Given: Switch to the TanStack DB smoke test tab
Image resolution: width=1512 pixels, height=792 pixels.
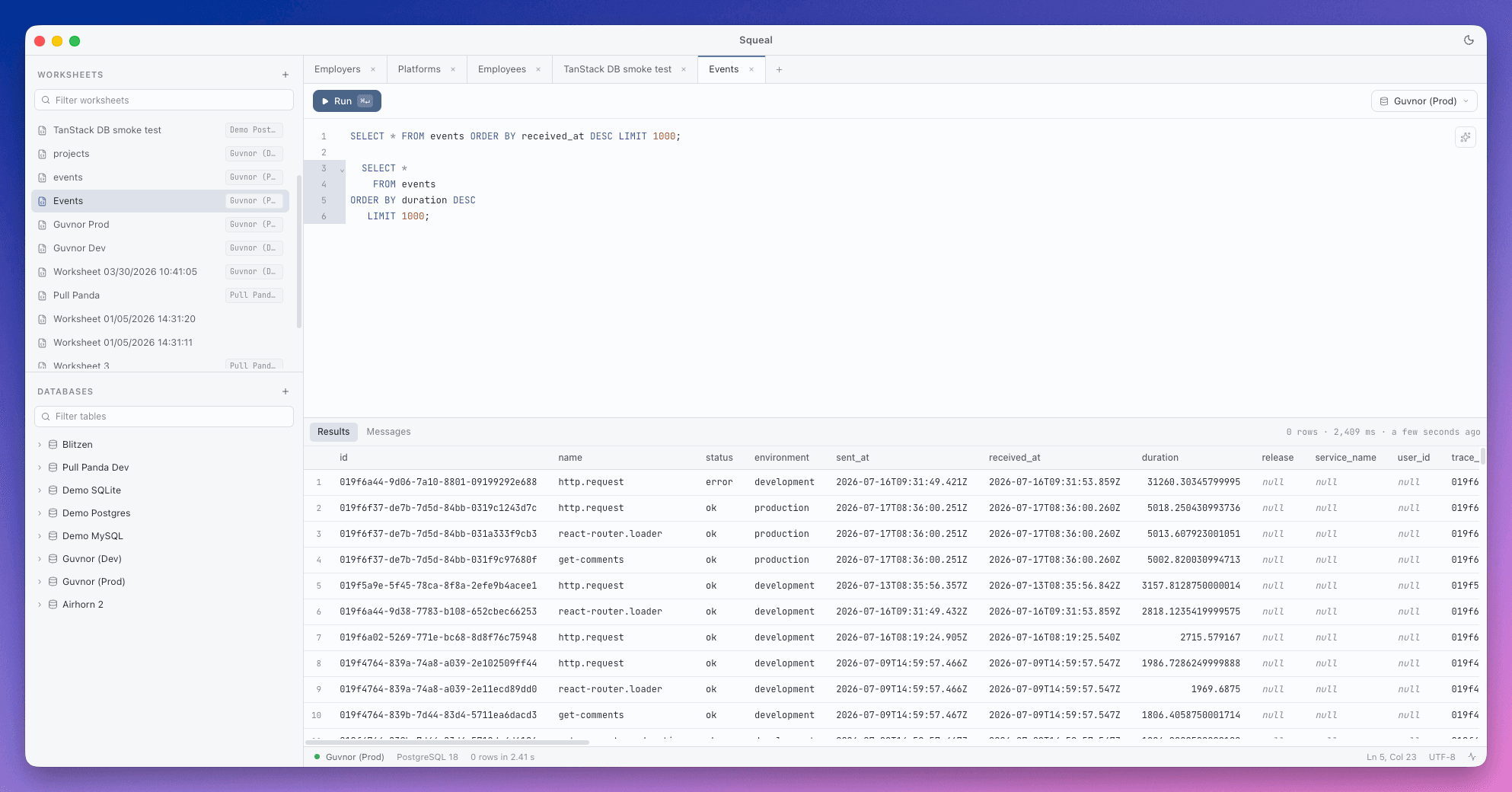Looking at the screenshot, I should coord(617,69).
